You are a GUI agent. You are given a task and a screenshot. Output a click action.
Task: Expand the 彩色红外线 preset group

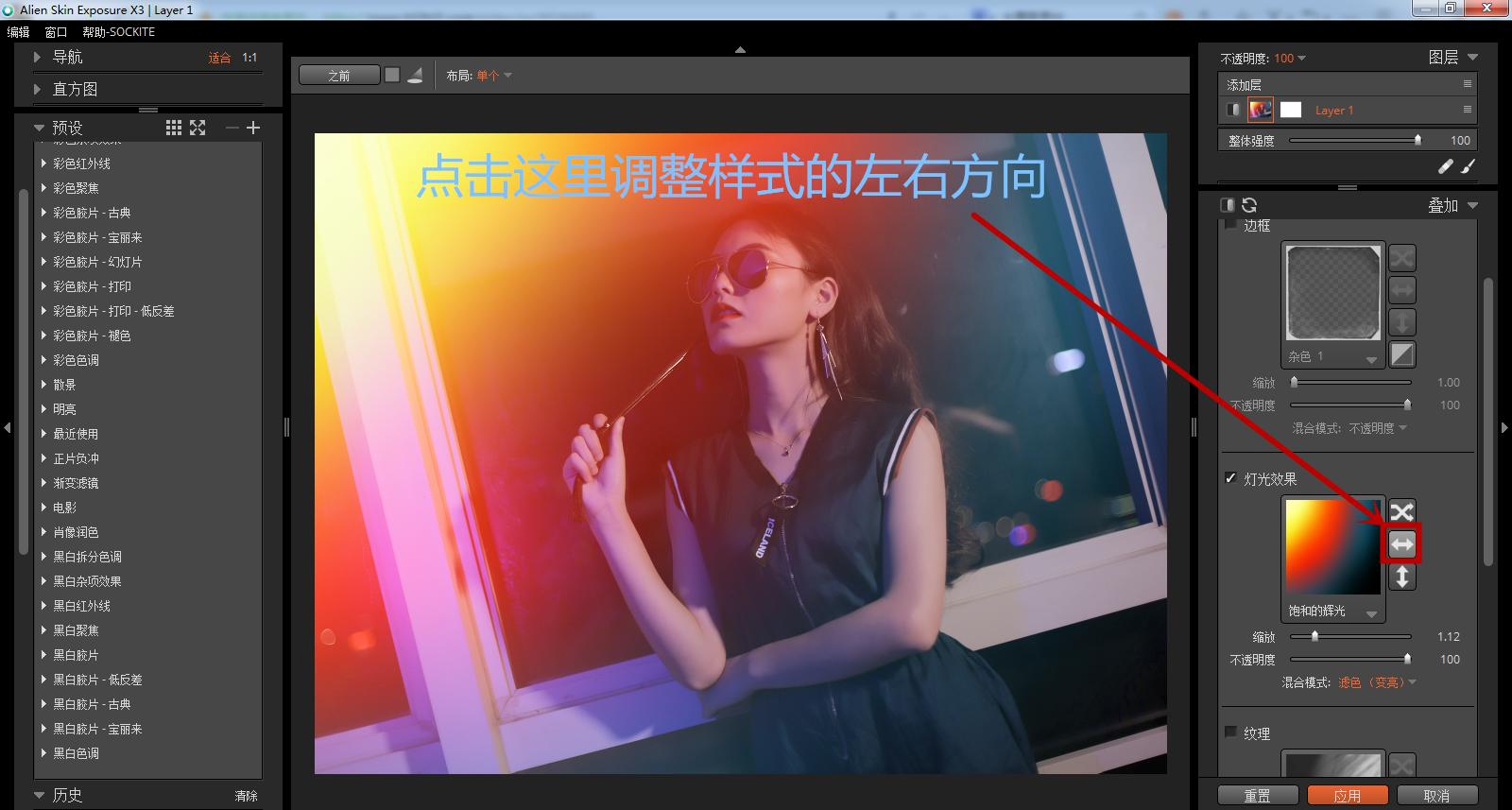point(44,164)
